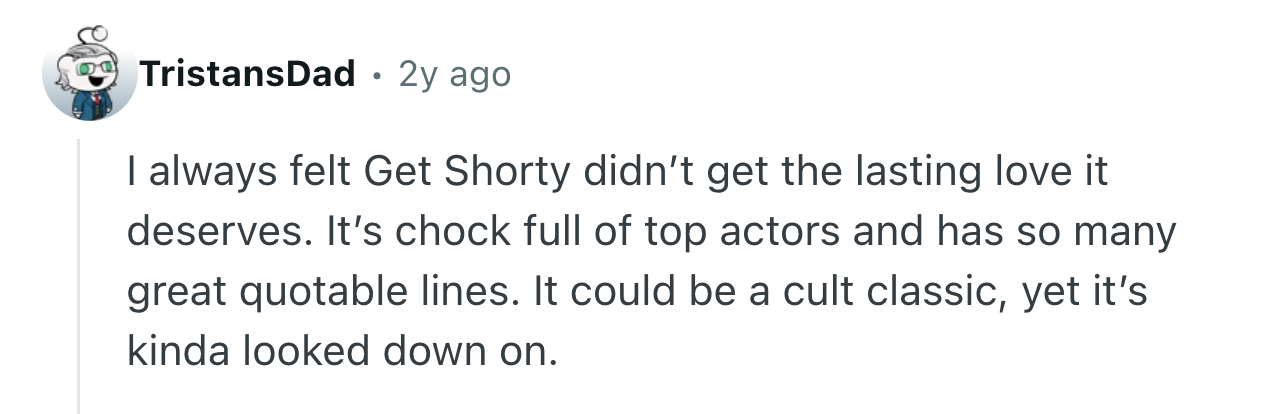The height and width of the screenshot is (414, 1280).
Task: Click the dot separator before the timestamp
Action: (x=375, y=74)
